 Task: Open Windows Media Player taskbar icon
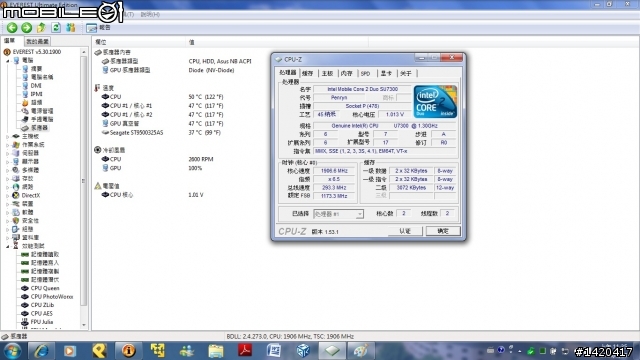click(70, 351)
